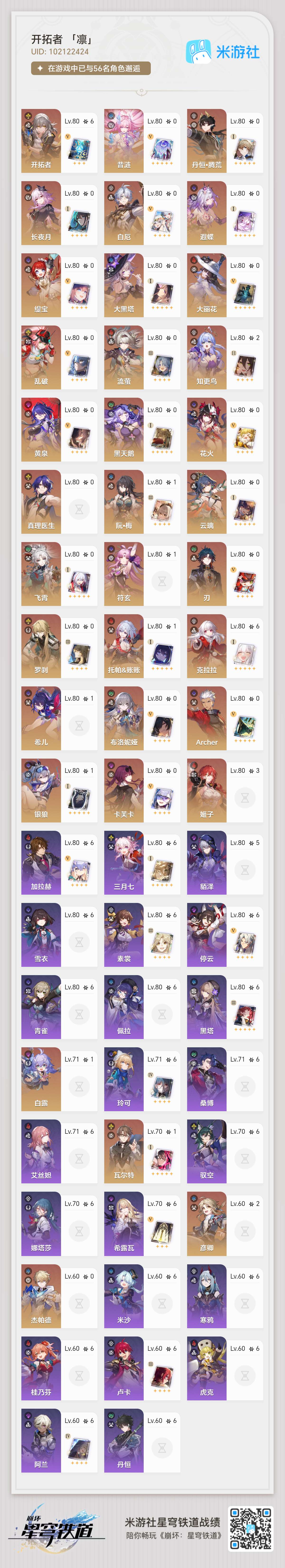Click the UID 102122424 text

click(x=60, y=52)
